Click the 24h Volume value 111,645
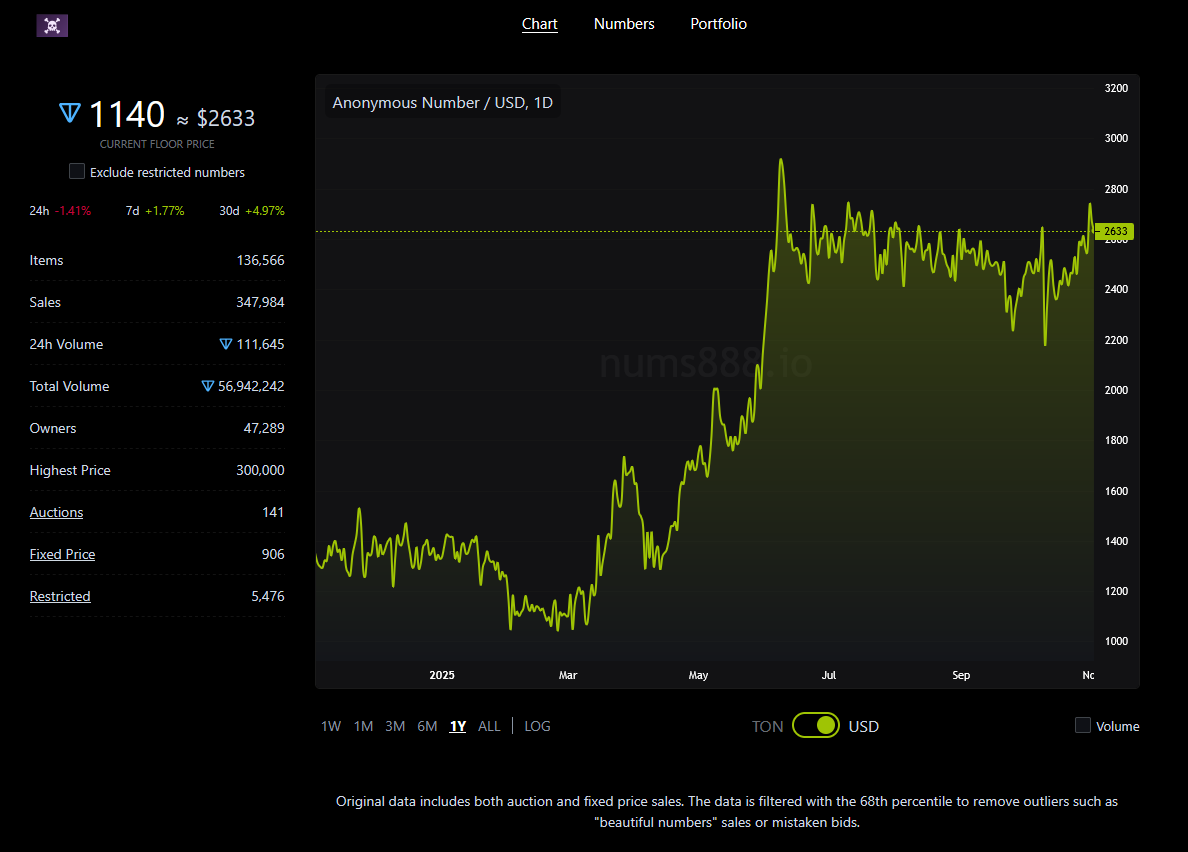 (x=261, y=344)
